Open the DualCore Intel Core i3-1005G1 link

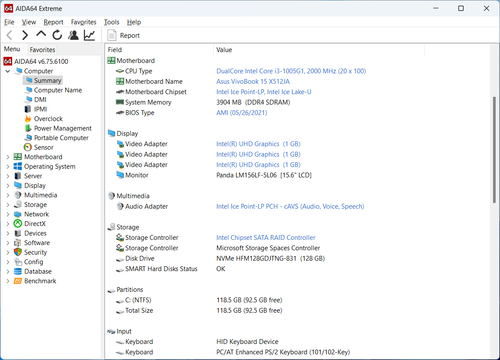coord(291,71)
